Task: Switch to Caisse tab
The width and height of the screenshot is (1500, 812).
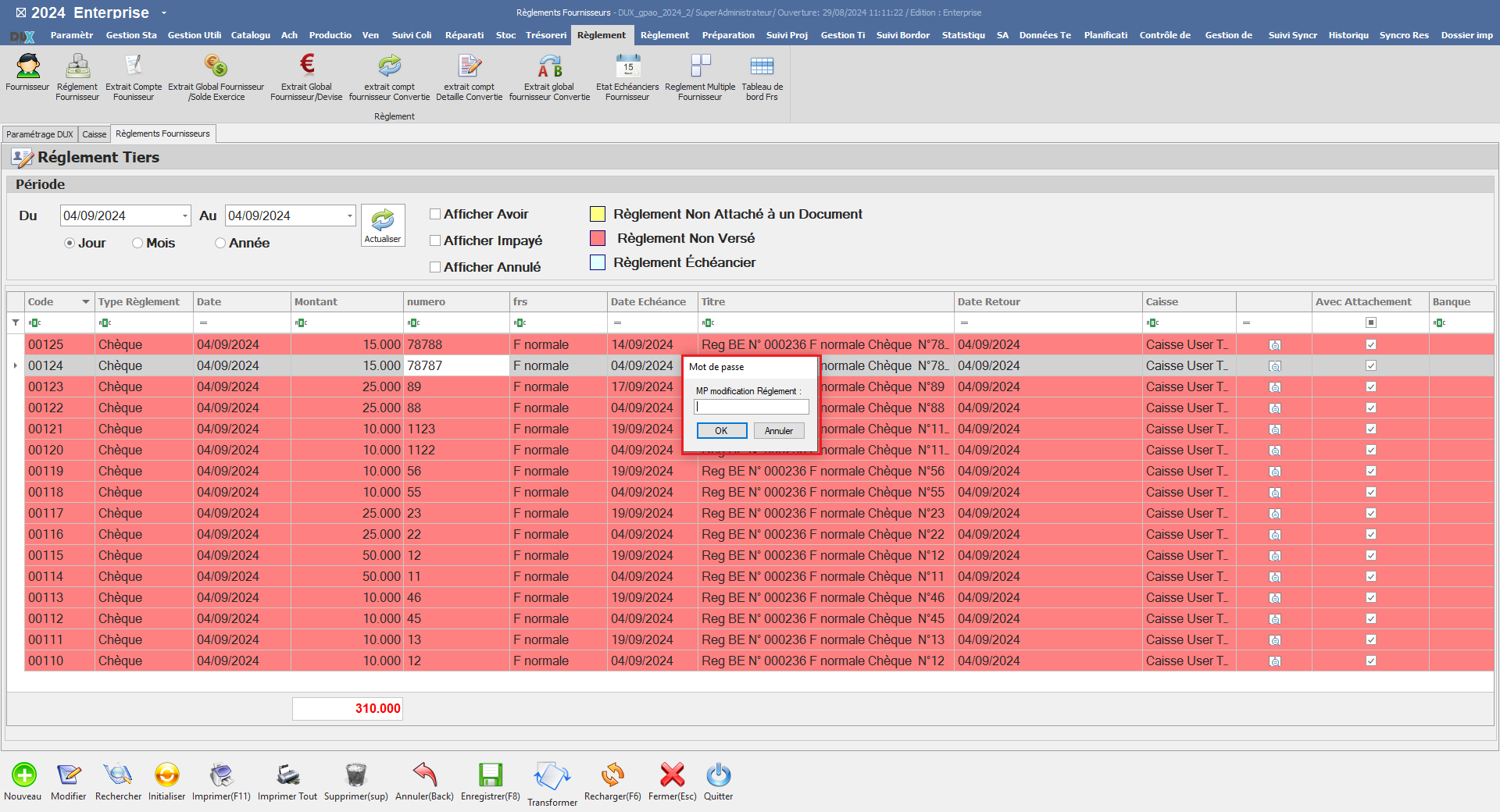Action: (95, 134)
